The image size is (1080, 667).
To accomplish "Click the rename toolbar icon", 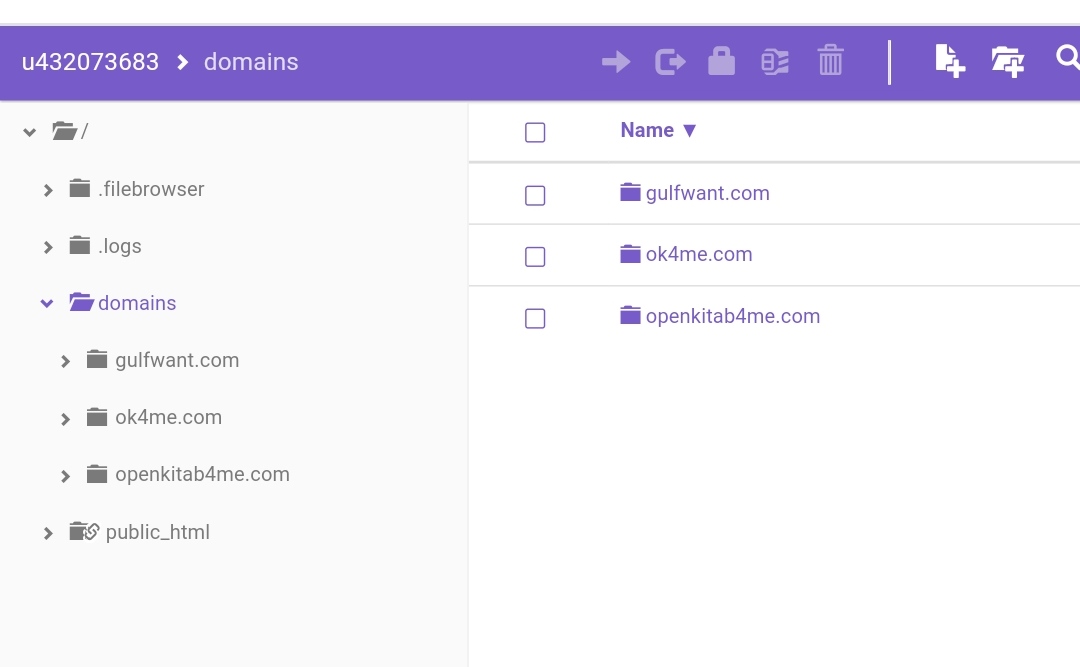I will tap(775, 62).
